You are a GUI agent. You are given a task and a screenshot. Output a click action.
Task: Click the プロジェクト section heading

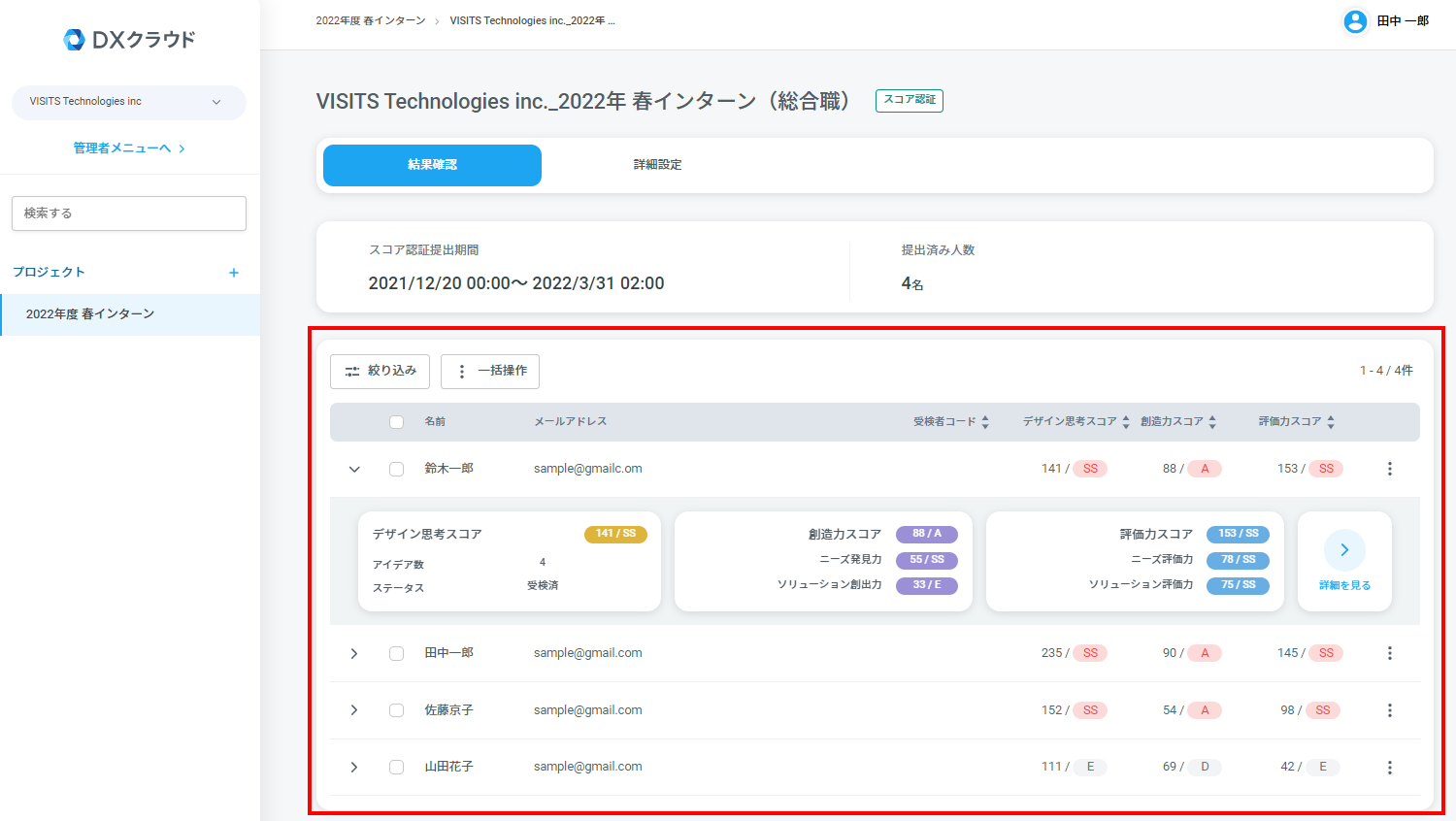coord(49,273)
